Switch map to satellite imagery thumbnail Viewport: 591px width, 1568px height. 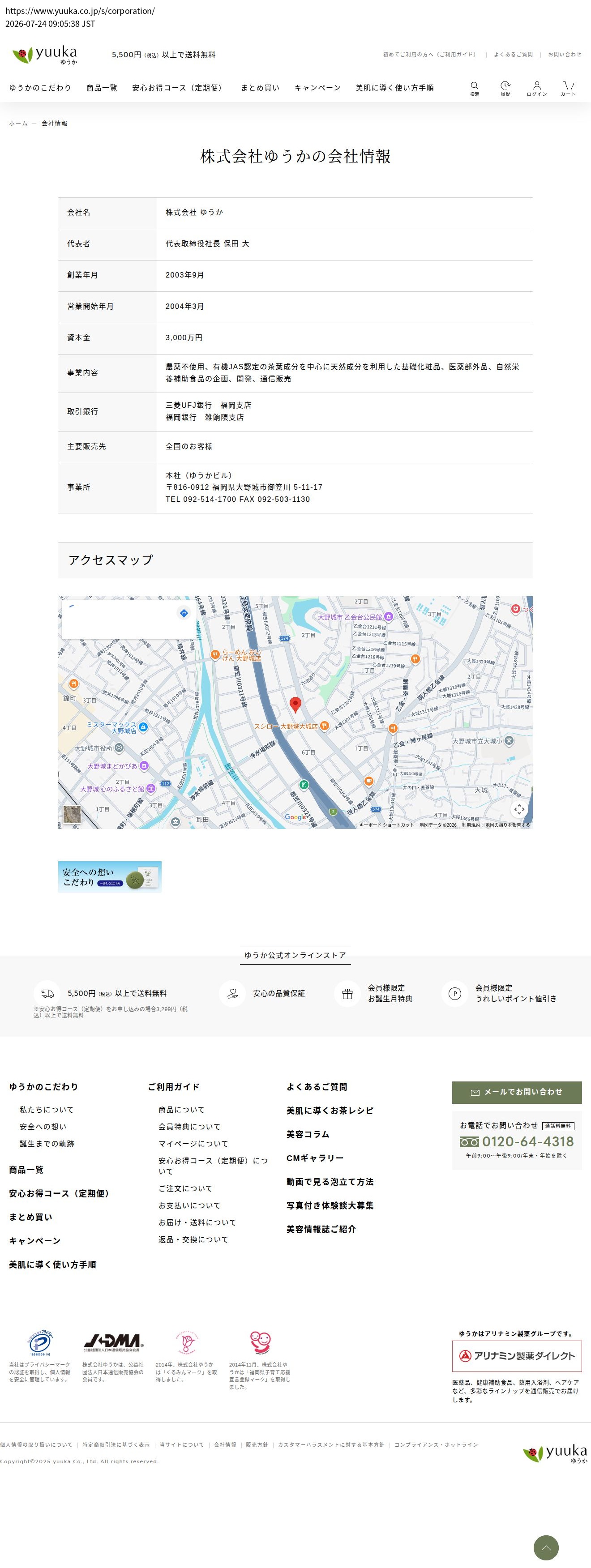(x=73, y=814)
